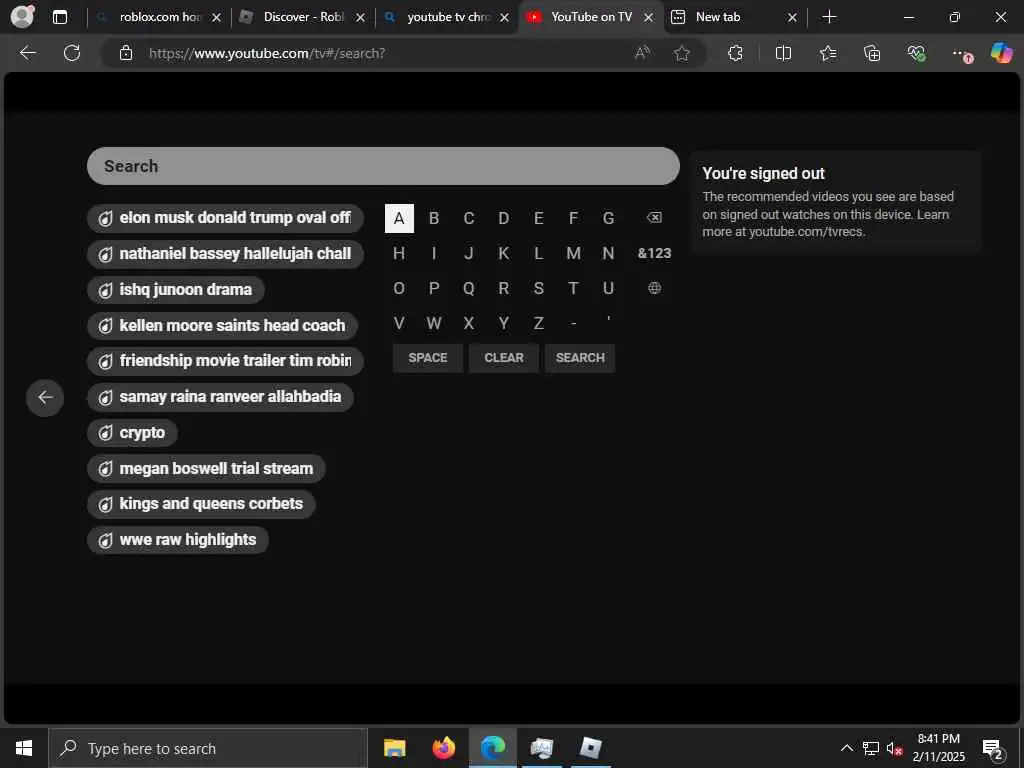Viewport: 1024px width, 768px height.
Task: Click the SPACE key
Action: (428, 358)
